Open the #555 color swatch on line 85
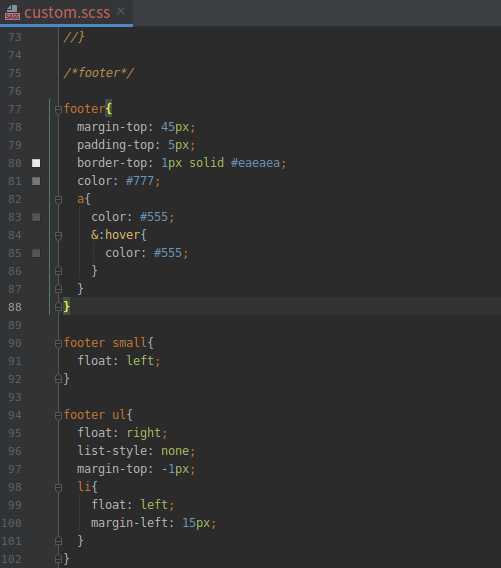This screenshot has height=568, width=501. click(36, 253)
